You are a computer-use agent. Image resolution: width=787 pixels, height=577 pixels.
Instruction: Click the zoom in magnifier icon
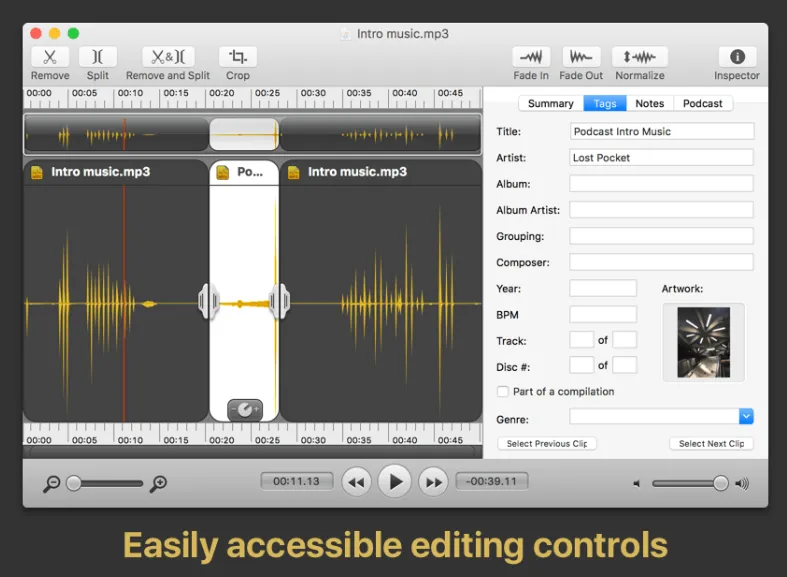point(159,484)
